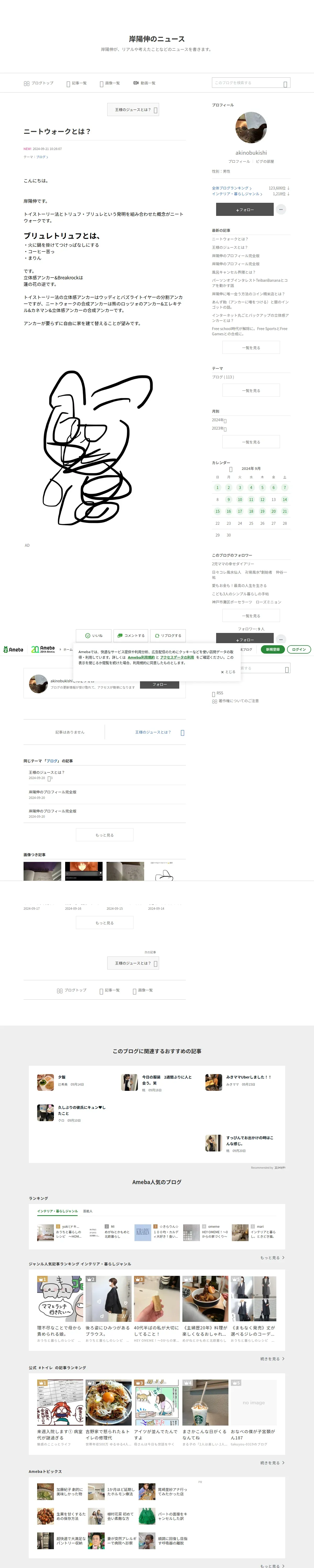Click the +フォロー button under the profile

244,209
